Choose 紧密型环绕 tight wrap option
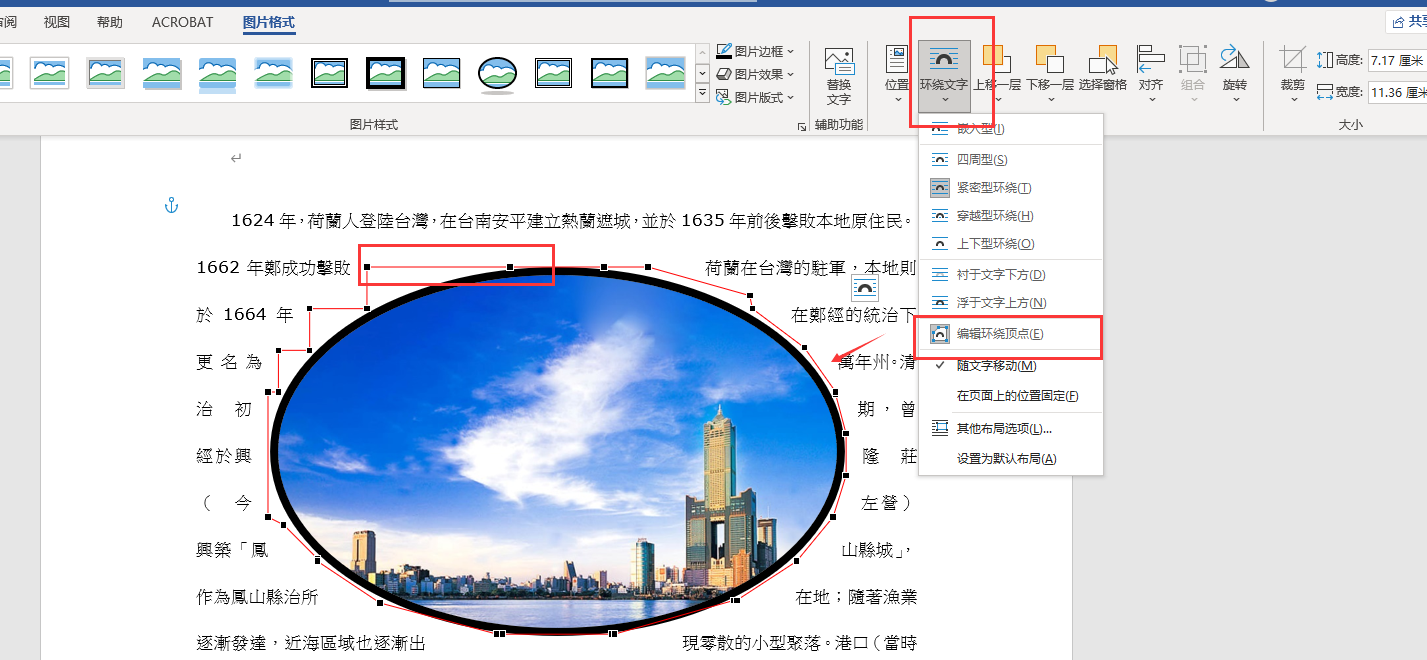Image resolution: width=1427 pixels, height=660 pixels. click(x=1011, y=187)
